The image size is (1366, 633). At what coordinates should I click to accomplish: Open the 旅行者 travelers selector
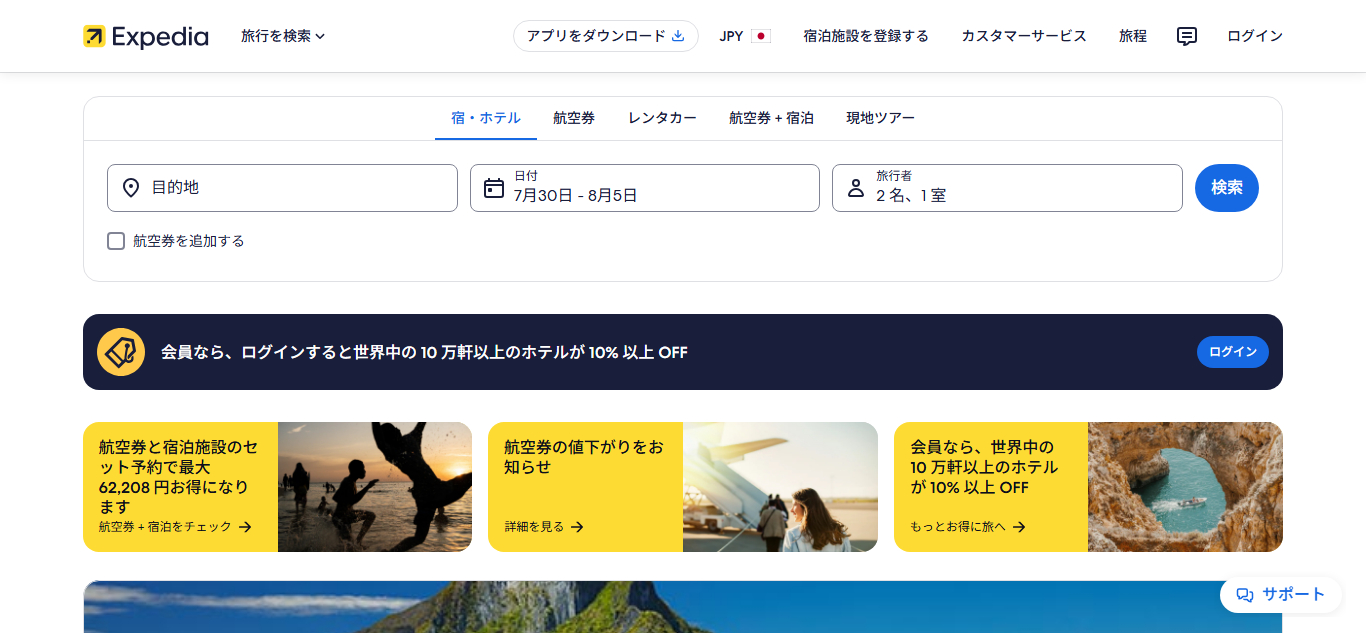coord(1007,188)
